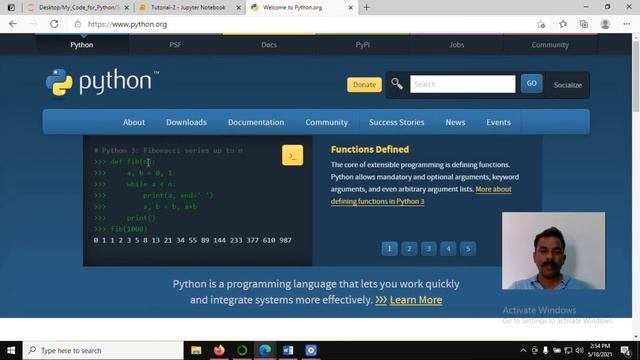Expand the Socialize menu
This screenshot has height=360, width=640.
[x=567, y=85]
